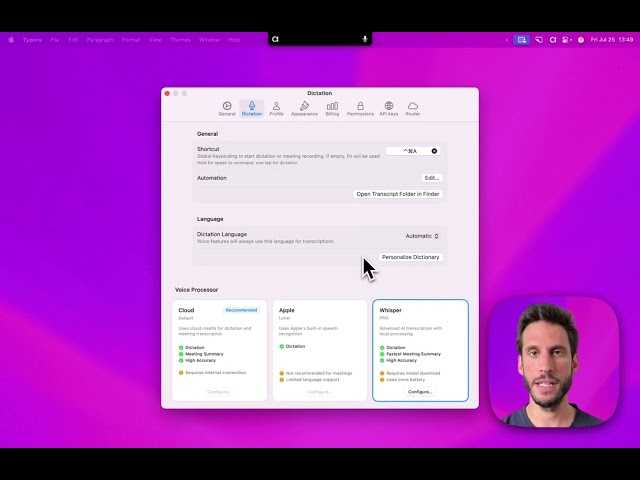Open the General settings tab
The height and width of the screenshot is (480, 640).
pyautogui.click(x=227, y=109)
